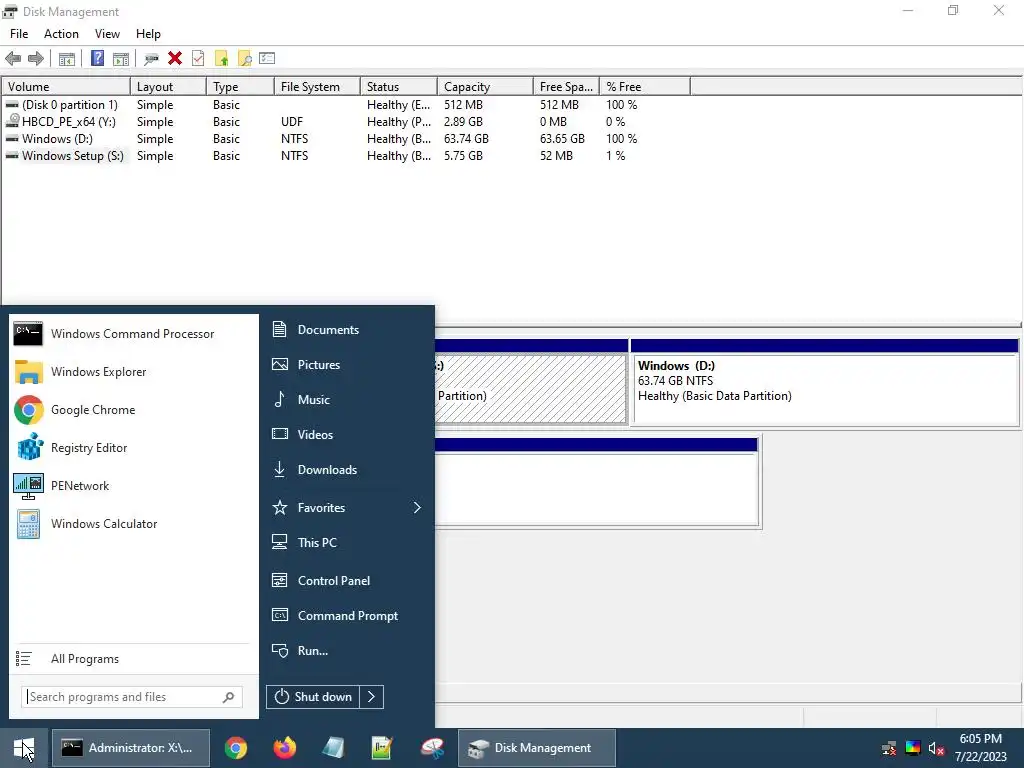Sort by File System column header
Image resolution: width=1024 pixels, height=768 pixels.
click(317, 87)
